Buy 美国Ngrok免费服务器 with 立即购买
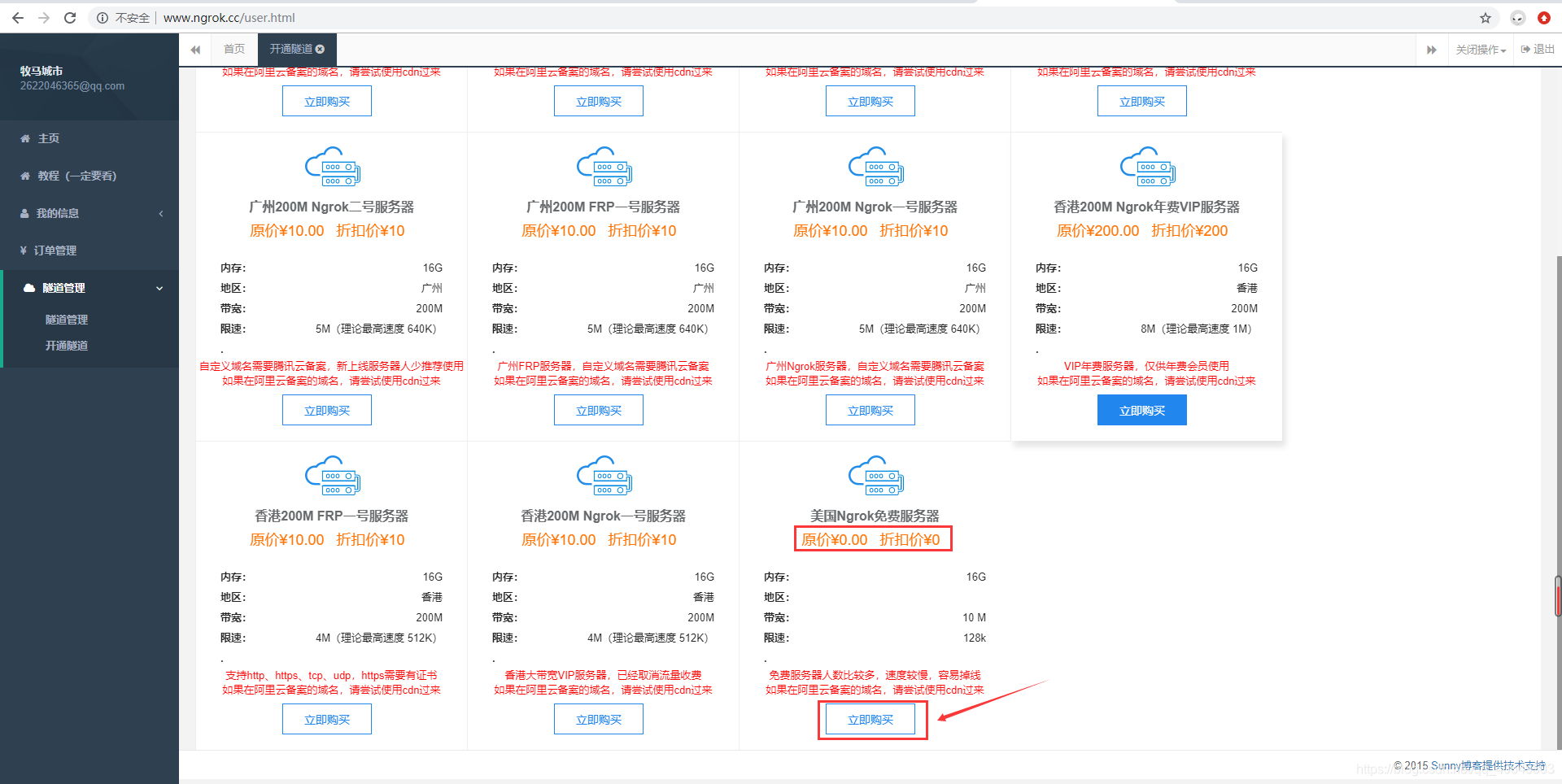The width and height of the screenshot is (1562, 784). tap(870, 719)
